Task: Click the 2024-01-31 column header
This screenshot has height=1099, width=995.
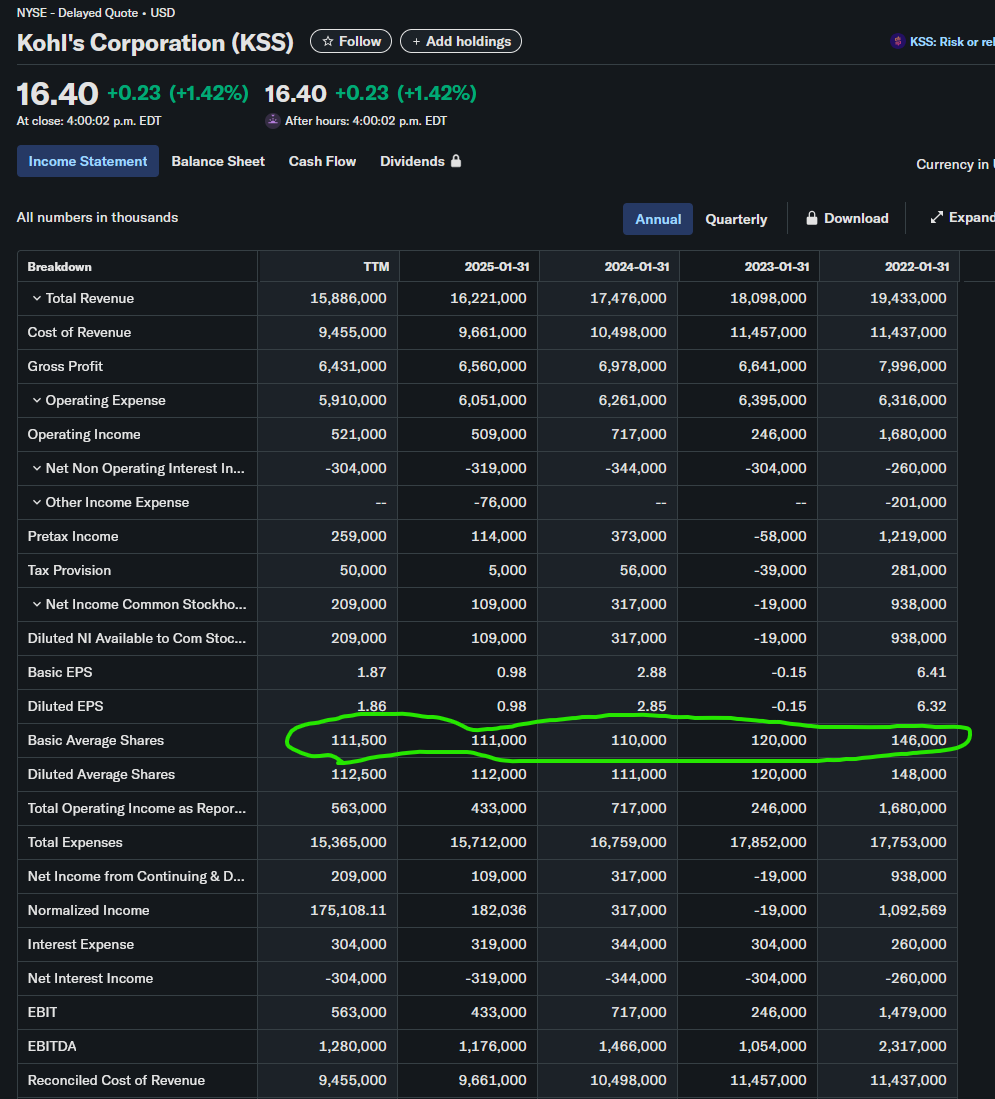Action: [637, 267]
